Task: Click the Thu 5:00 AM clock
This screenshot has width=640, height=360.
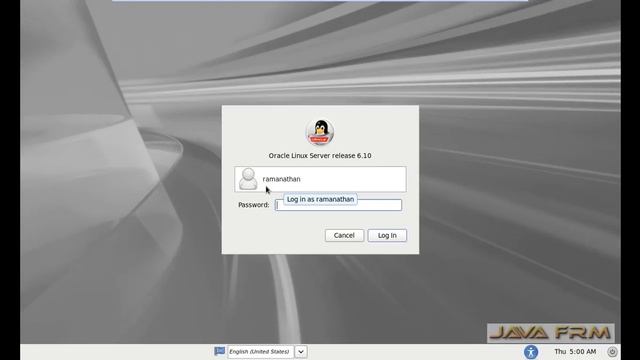Action: point(575,351)
